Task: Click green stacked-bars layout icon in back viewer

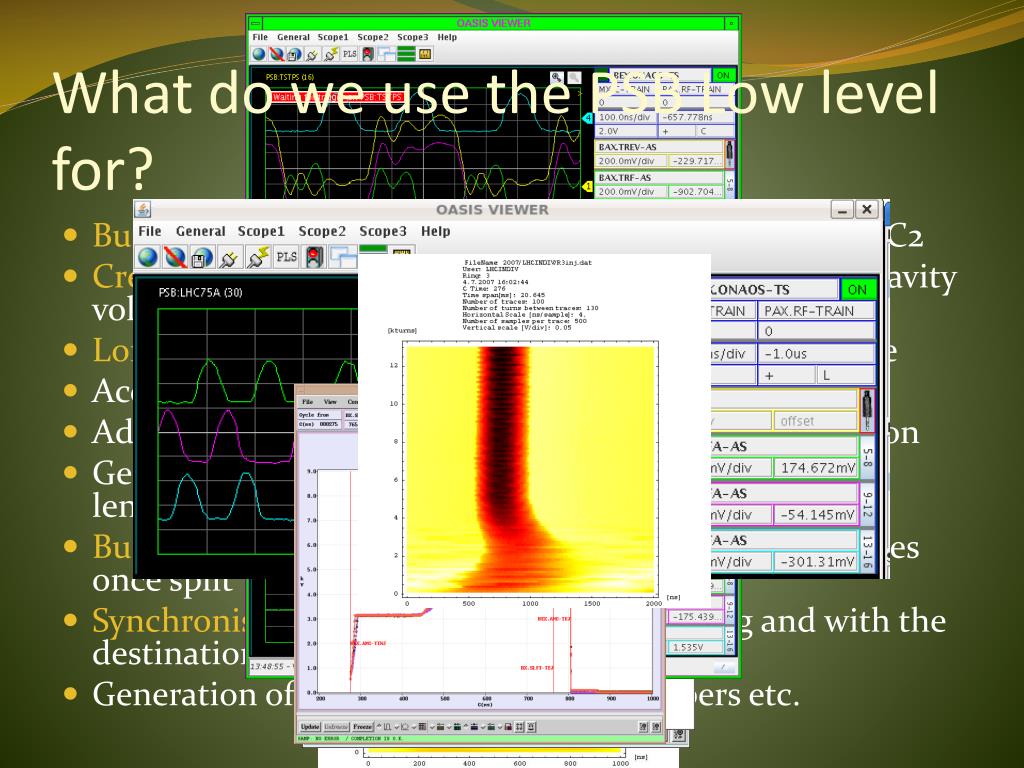Action: (406, 54)
